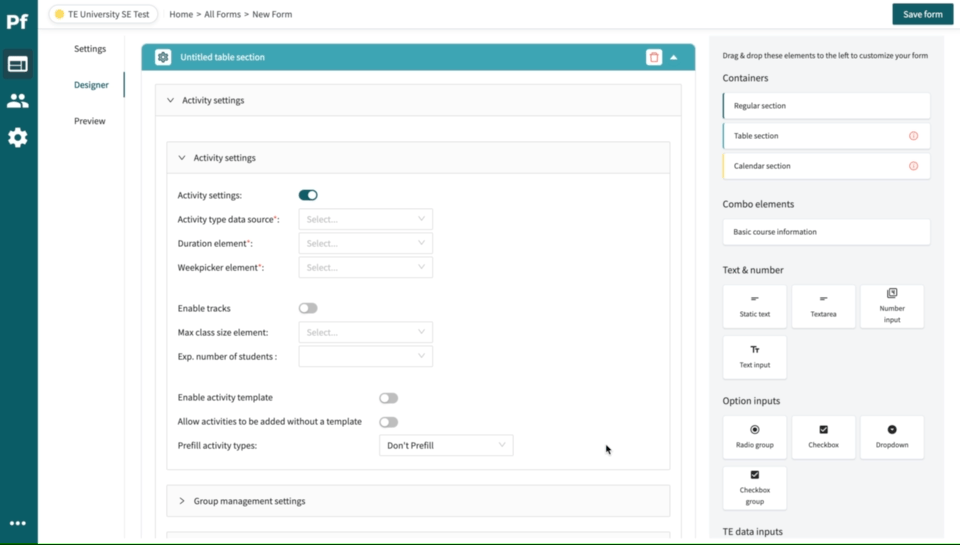
Task: Select the Static text element
Action: tap(755, 306)
